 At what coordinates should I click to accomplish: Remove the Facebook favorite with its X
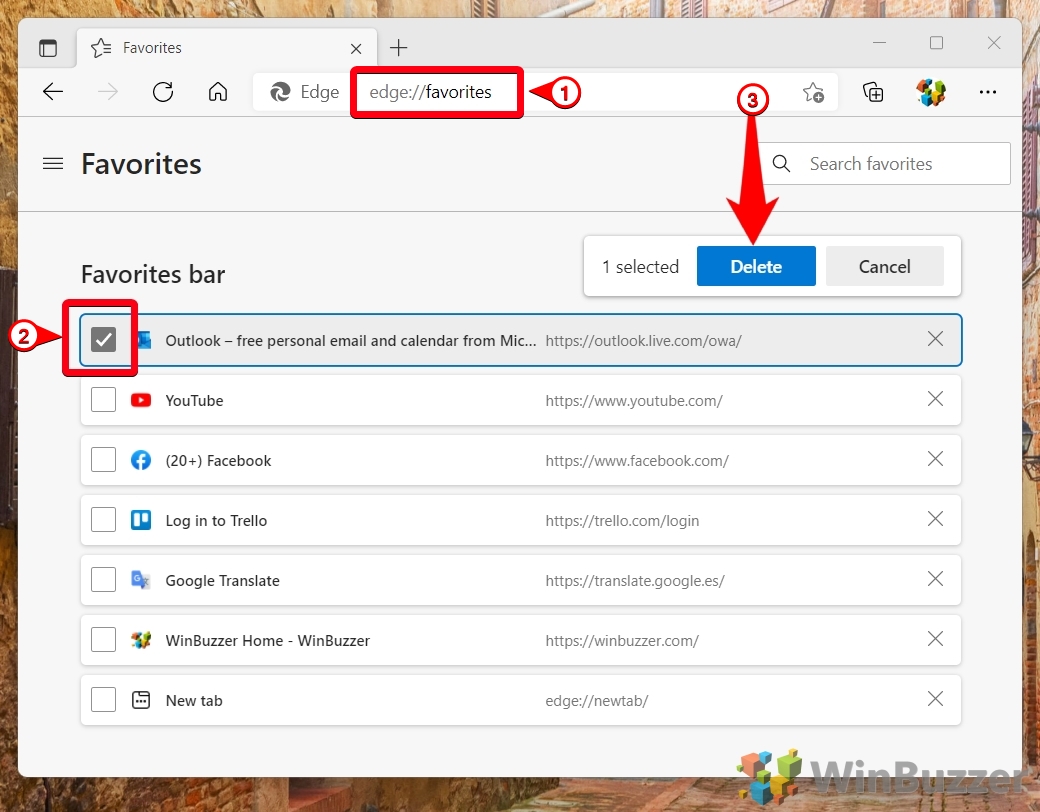click(x=935, y=458)
